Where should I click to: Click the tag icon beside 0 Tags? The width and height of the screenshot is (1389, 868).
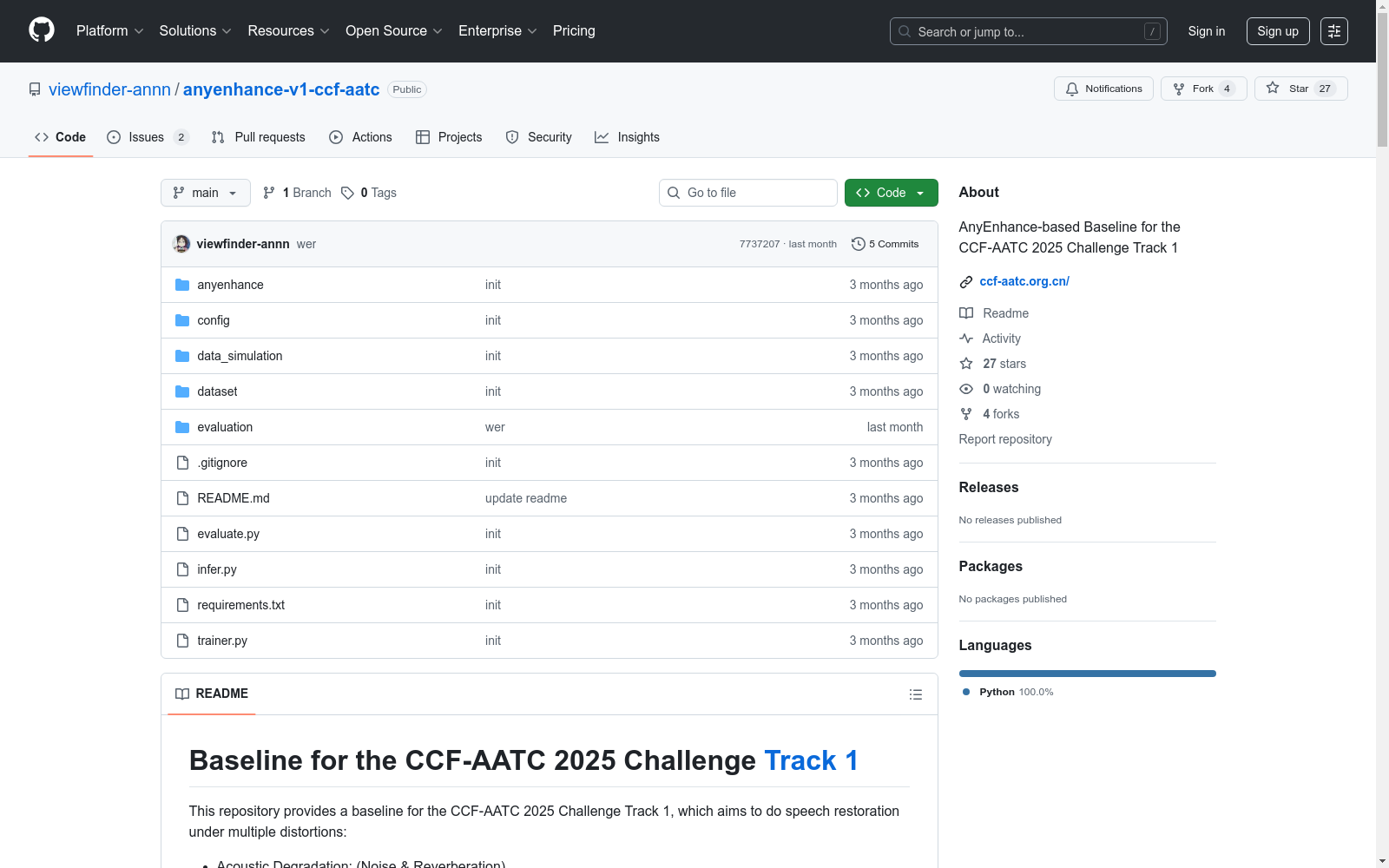tap(347, 193)
